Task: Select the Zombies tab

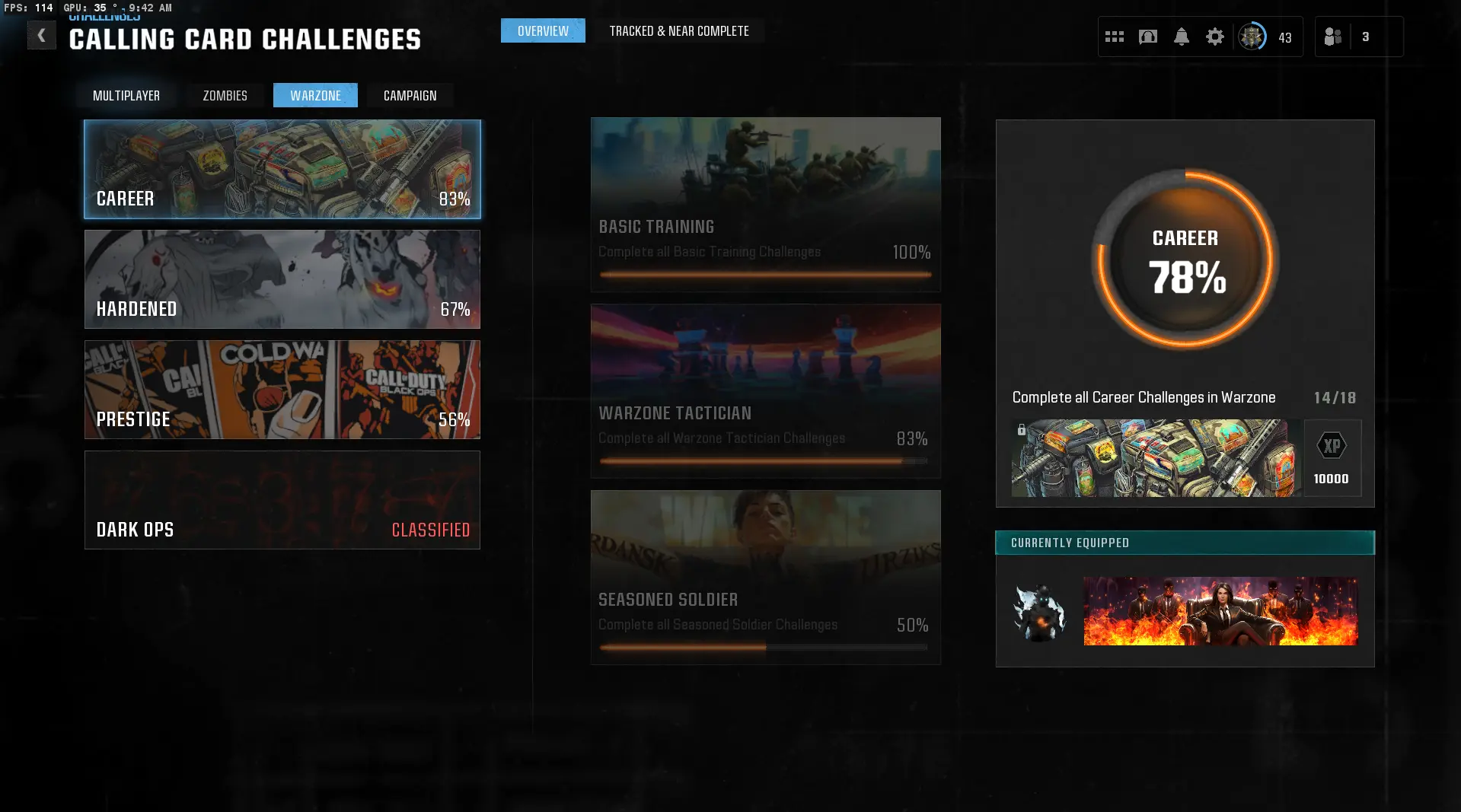Action: [225, 95]
